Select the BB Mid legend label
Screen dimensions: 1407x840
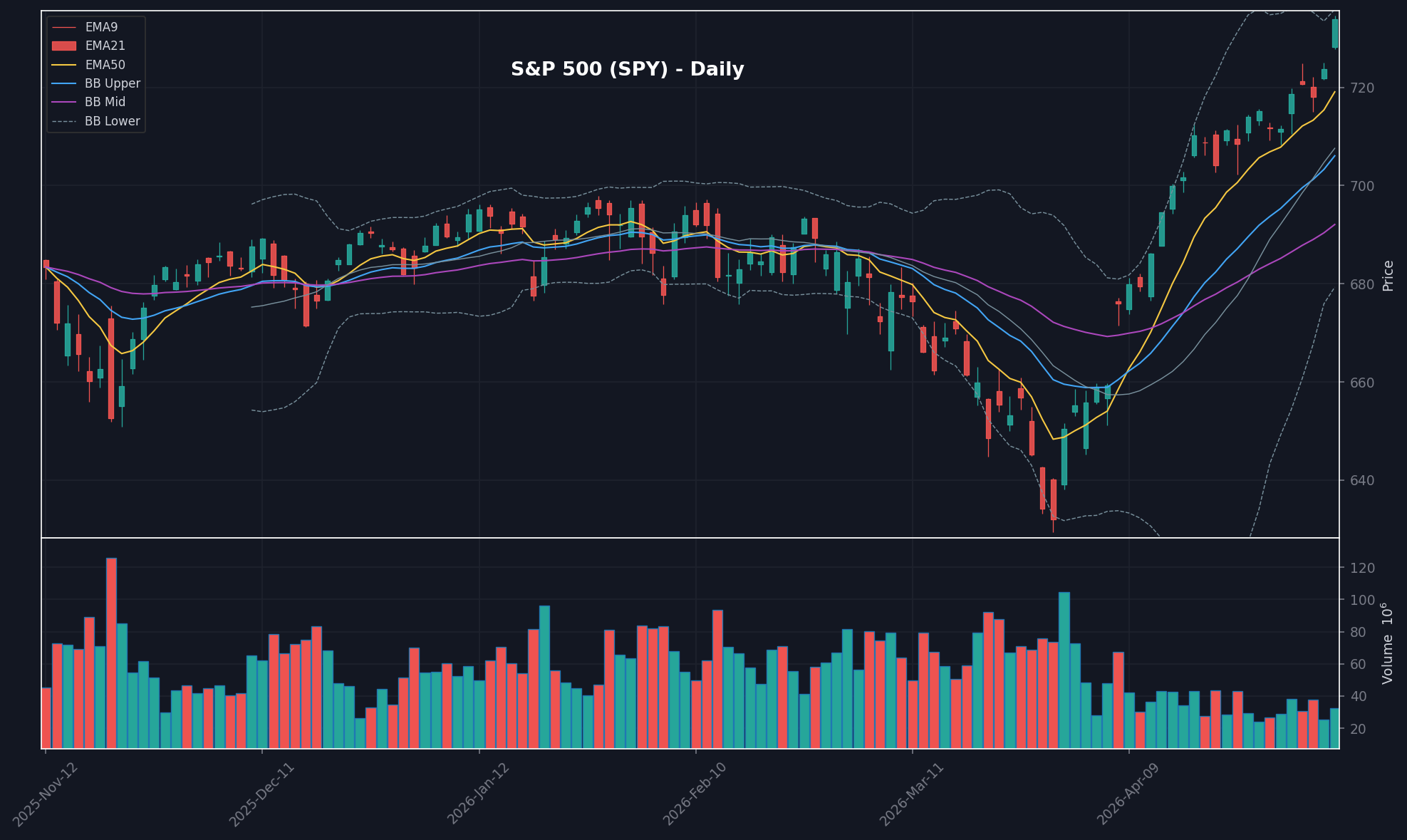[x=105, y=102]
